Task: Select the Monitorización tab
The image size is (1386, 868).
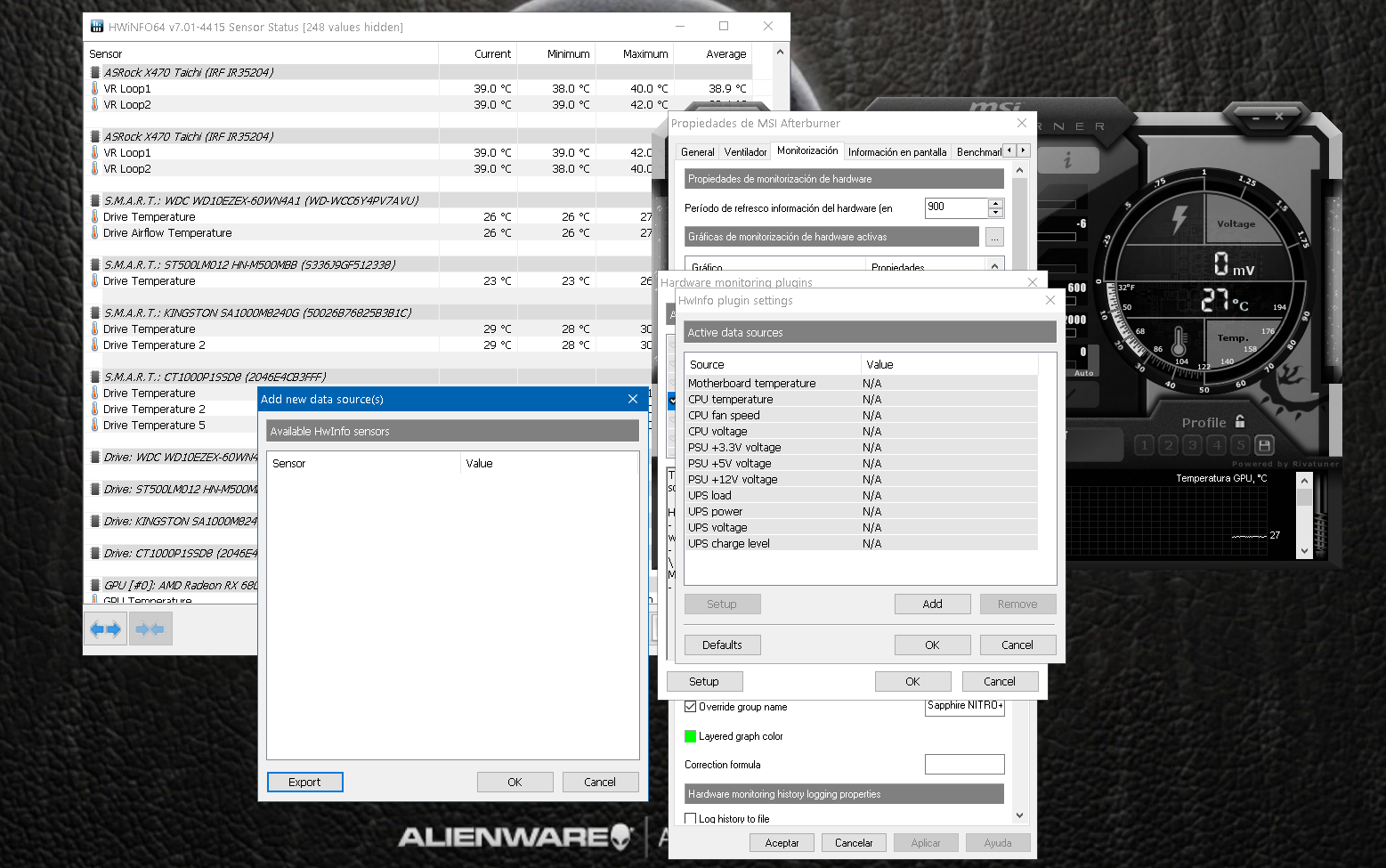Action: (807, 150)
